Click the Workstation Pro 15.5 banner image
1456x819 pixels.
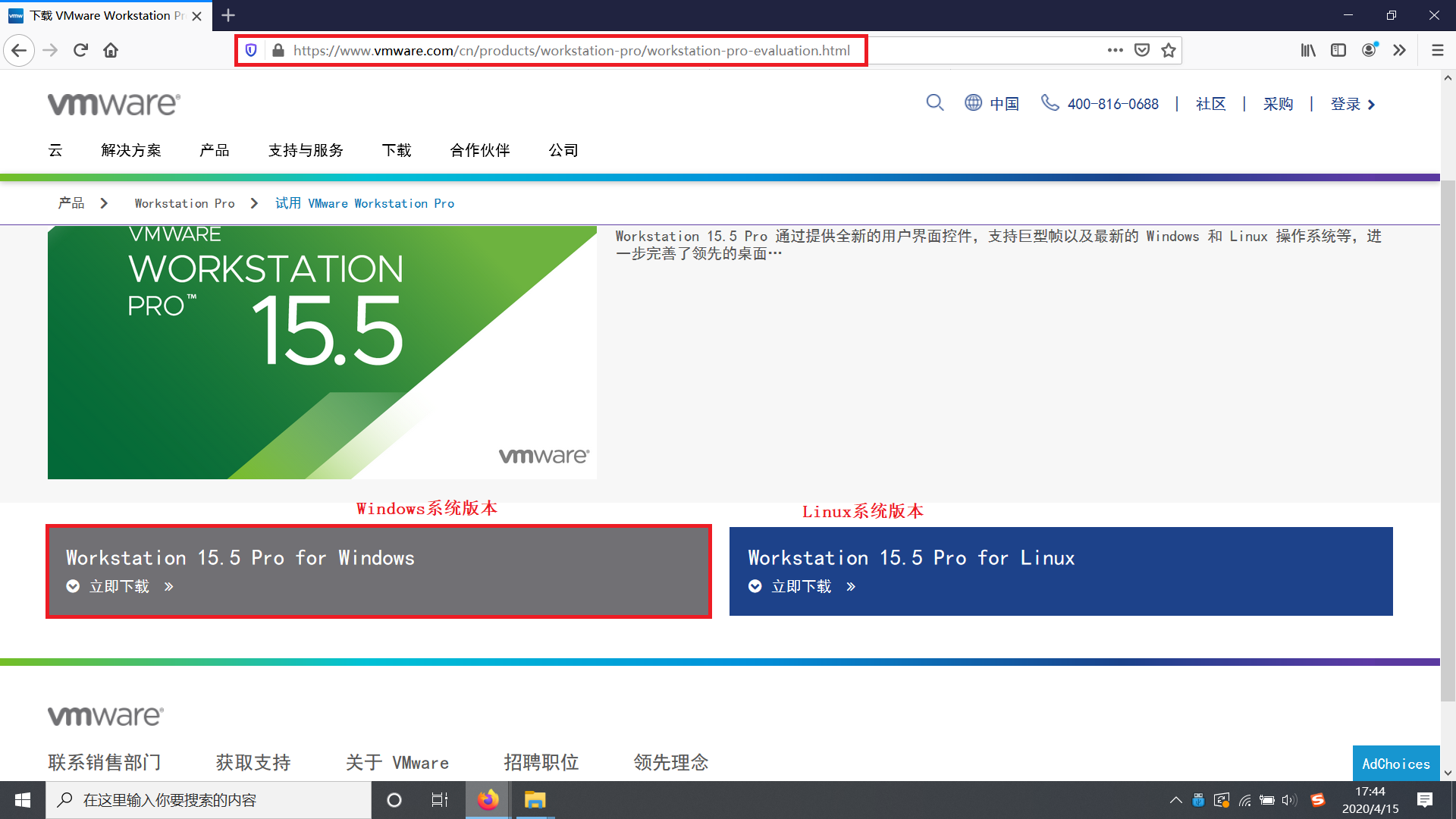pyautogui.click(x=322, y=353)
